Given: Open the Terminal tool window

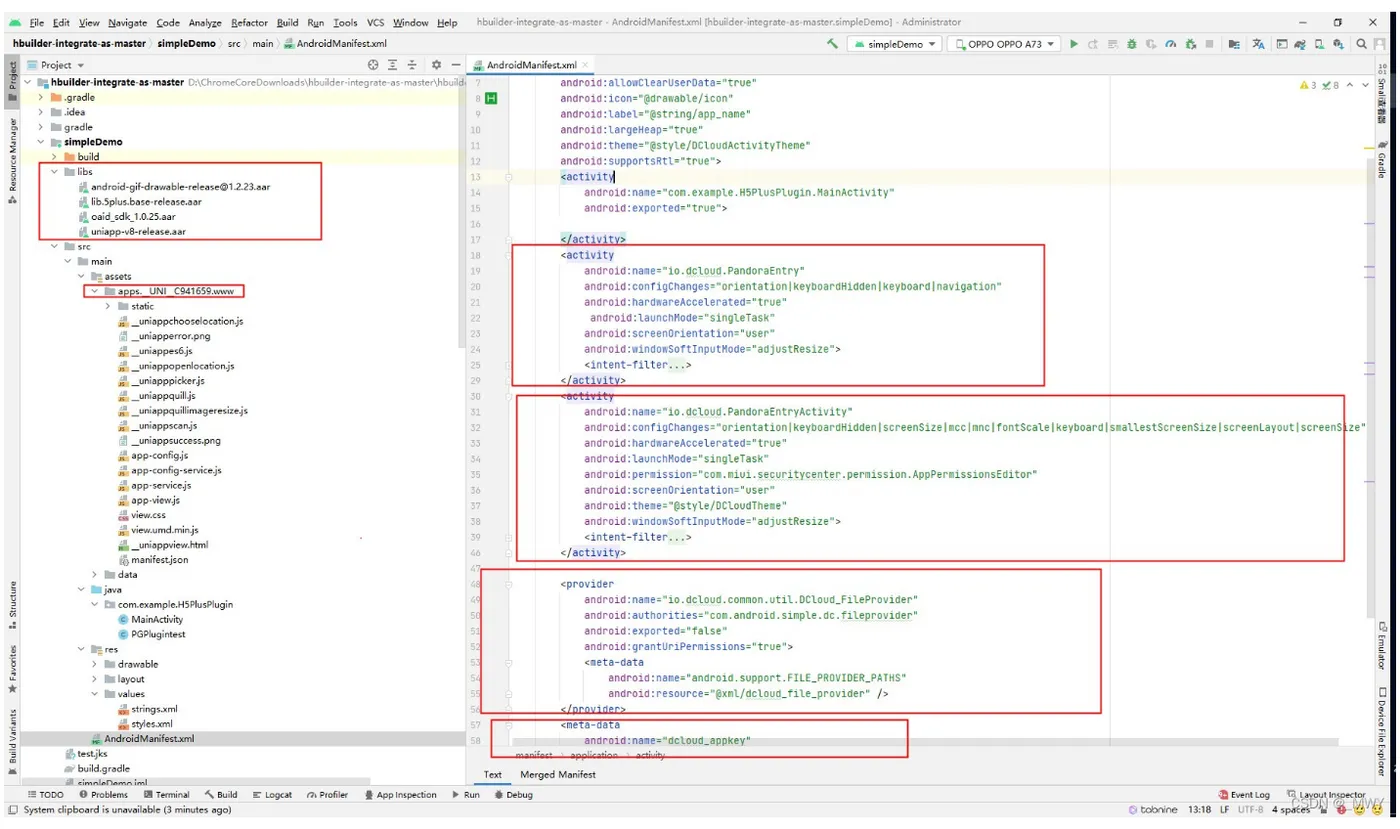Looking at the screenshot, I should 165,795.
